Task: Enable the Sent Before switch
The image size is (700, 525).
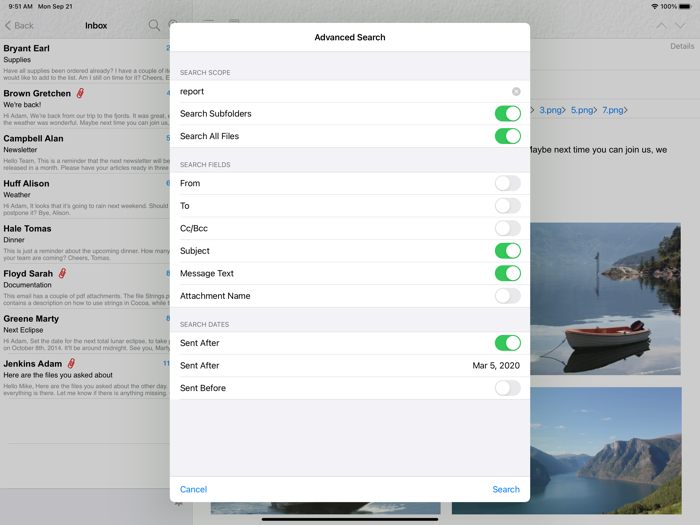Action: [508, 388]
